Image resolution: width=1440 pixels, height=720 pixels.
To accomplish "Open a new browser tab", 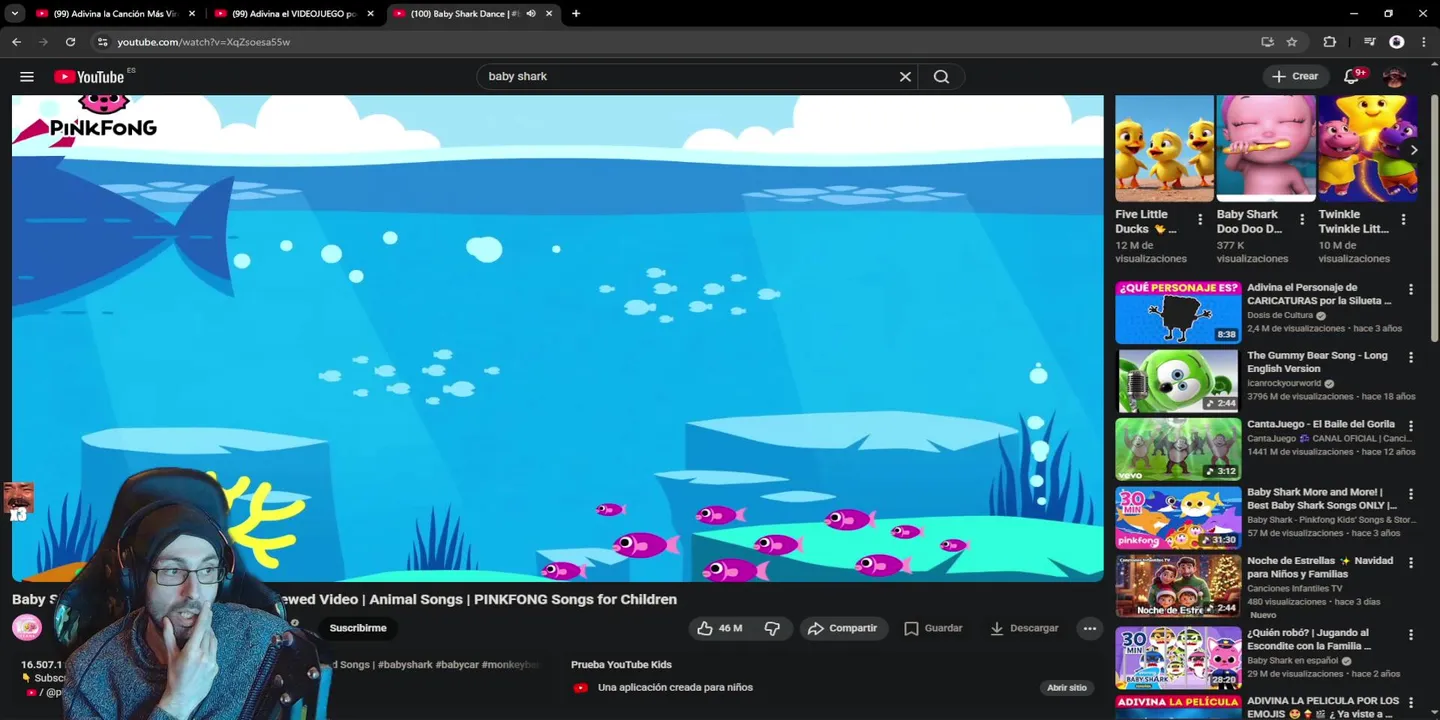I will point(576,14).
